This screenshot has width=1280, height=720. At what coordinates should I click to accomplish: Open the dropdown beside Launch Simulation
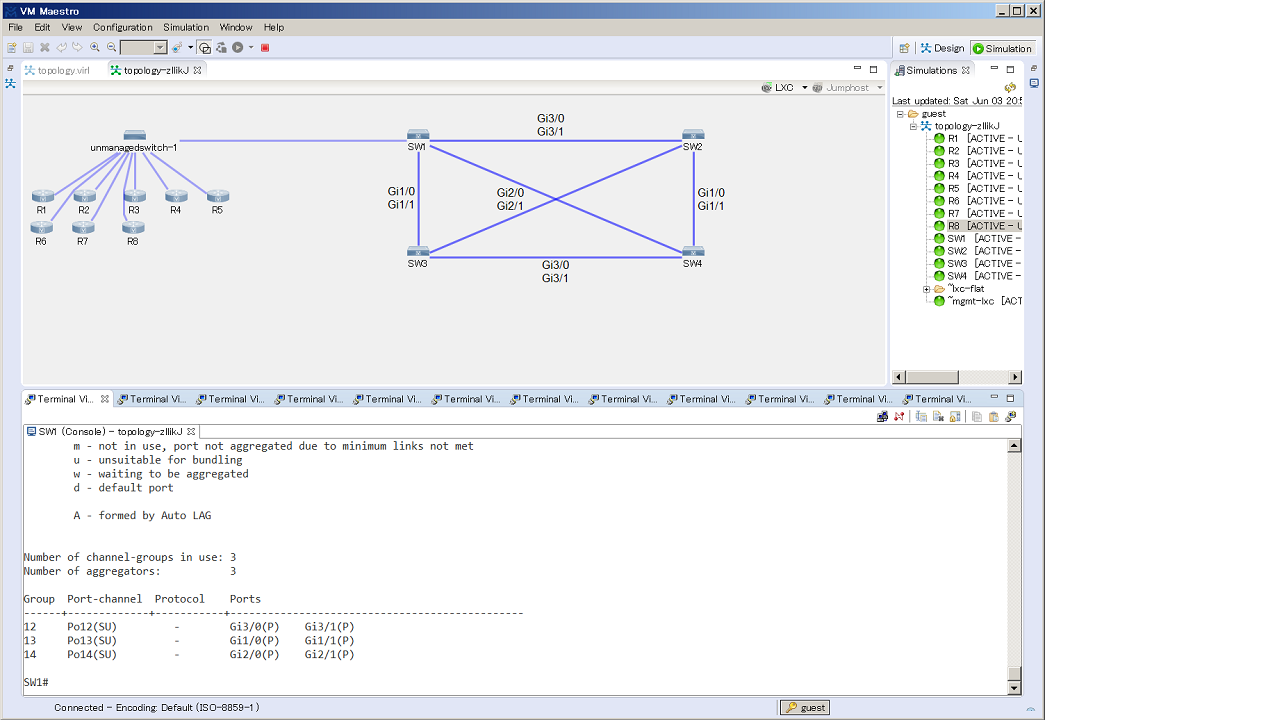point(251,47)
